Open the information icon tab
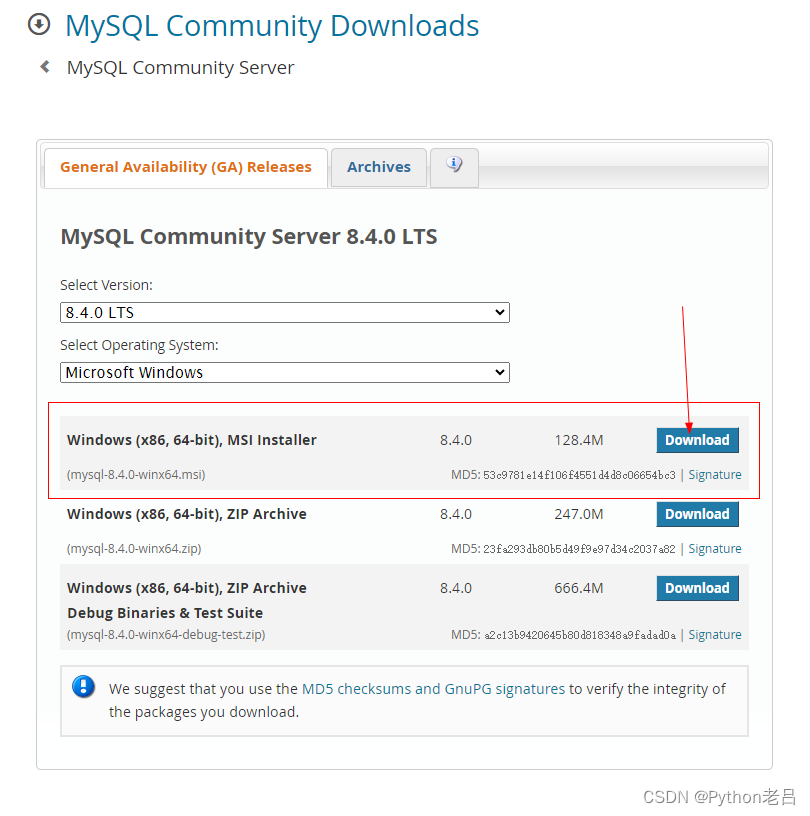This screenshot has width=810, height=816. (454, 167)
